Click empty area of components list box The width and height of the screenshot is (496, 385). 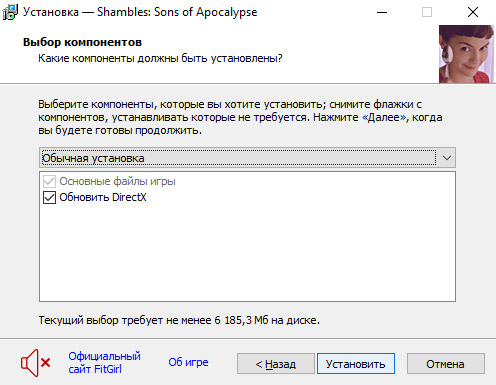247,253
